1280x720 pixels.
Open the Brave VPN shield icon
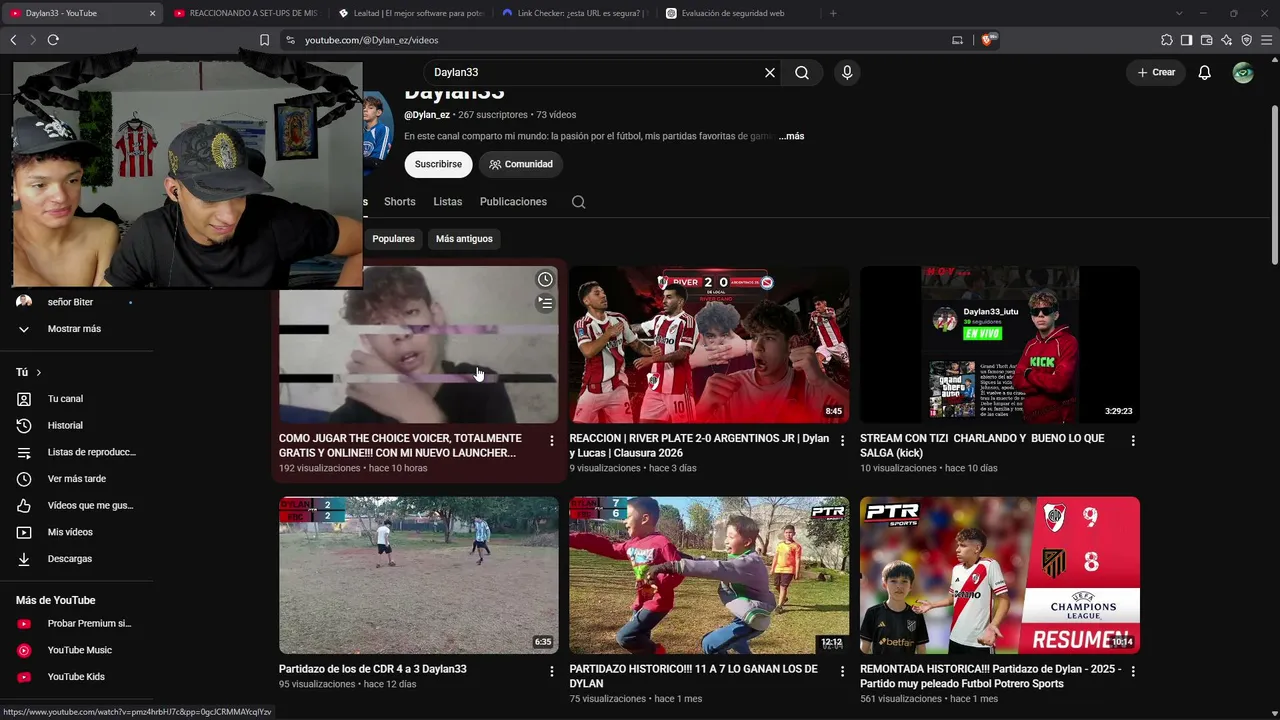pyautogui.click(x=1246, y=40)
